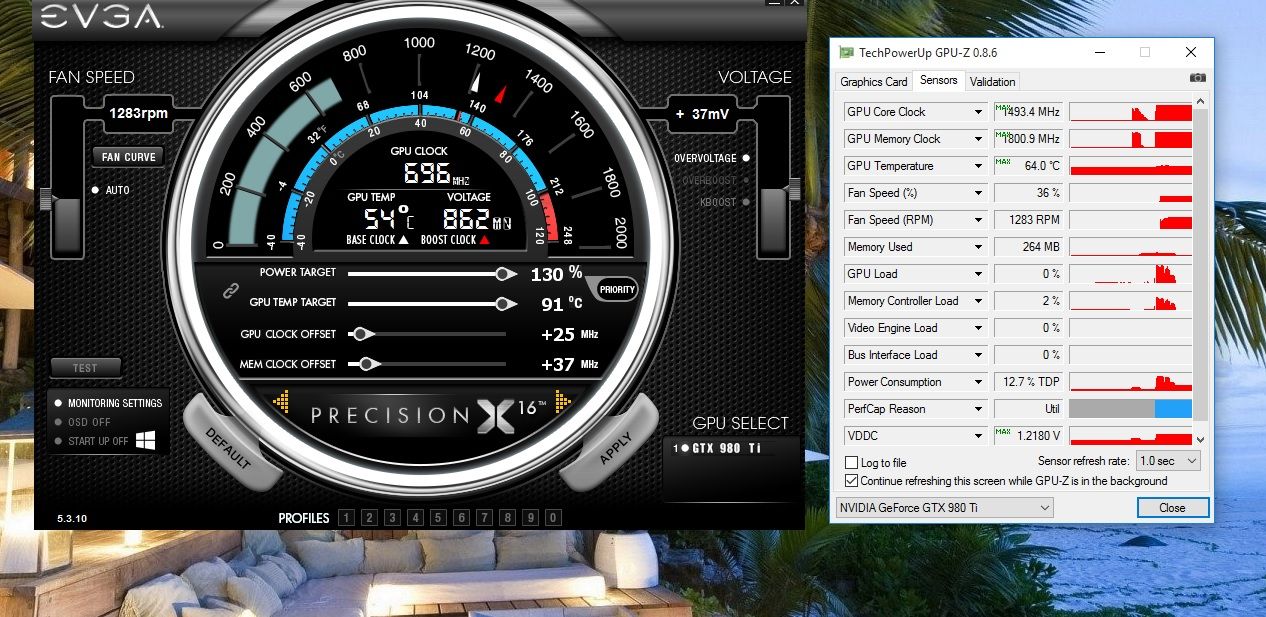Toggle the START UP OFF option
This screenshot has width=1266, height=617.
92,441
